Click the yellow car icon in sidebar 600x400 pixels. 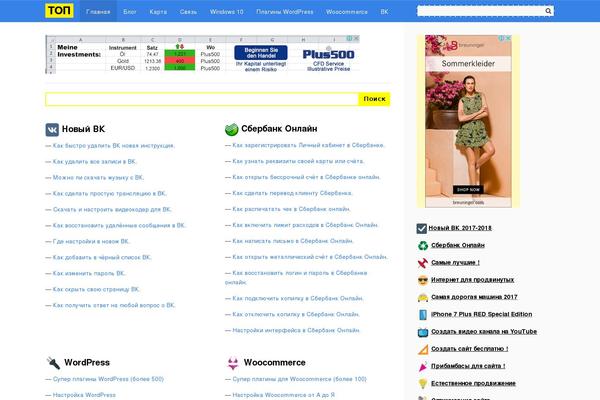(422, 297)
